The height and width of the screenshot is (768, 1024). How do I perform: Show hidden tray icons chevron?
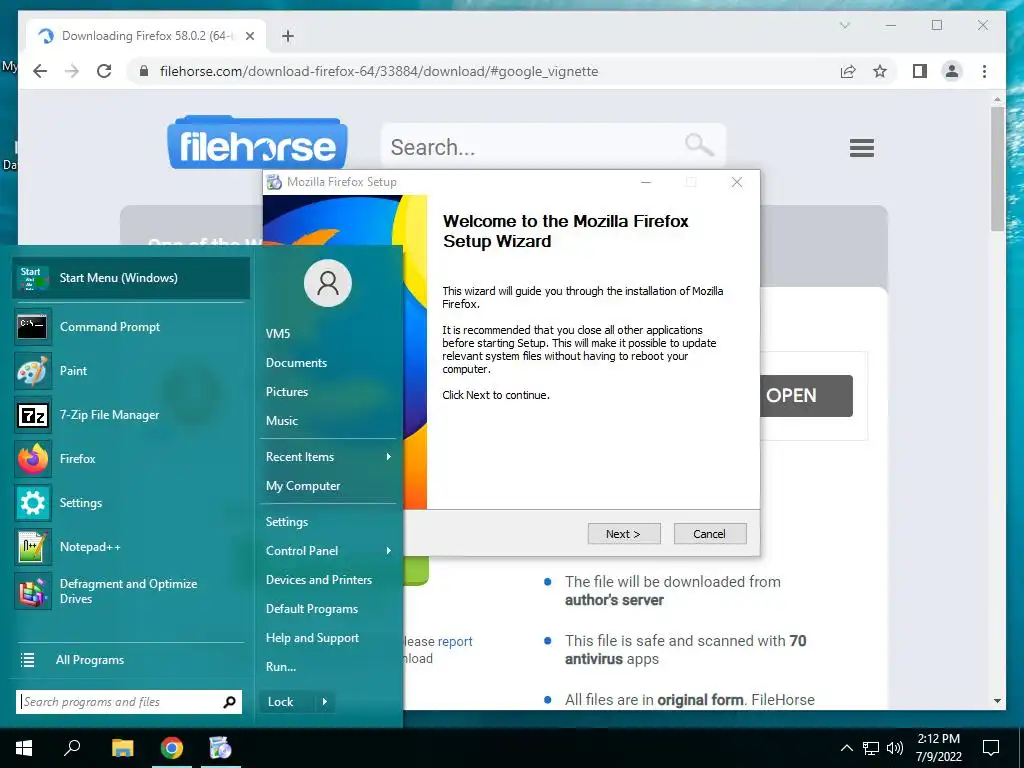(x=846, y=748)
